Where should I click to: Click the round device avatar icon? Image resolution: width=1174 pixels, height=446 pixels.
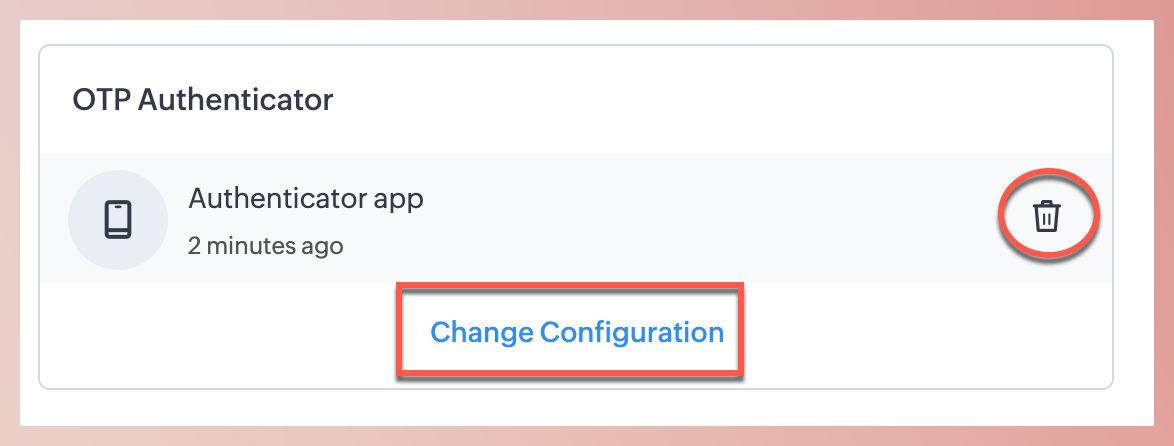(117, 219)
